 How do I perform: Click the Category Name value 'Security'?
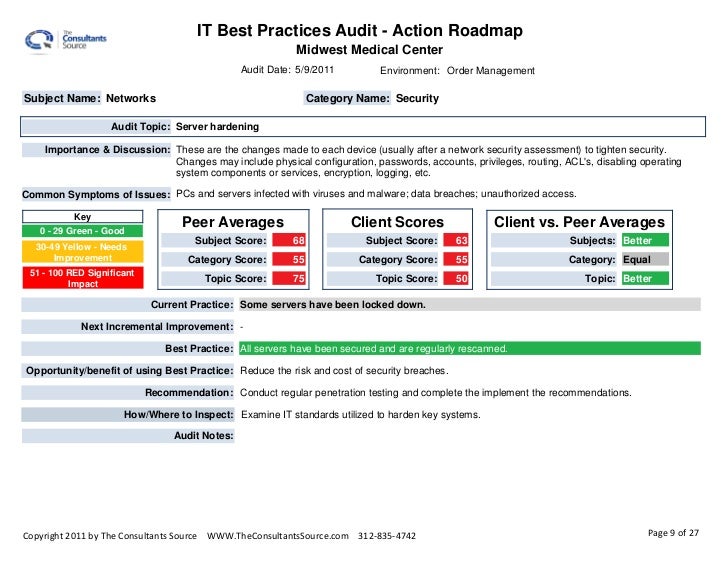[417, 98]
